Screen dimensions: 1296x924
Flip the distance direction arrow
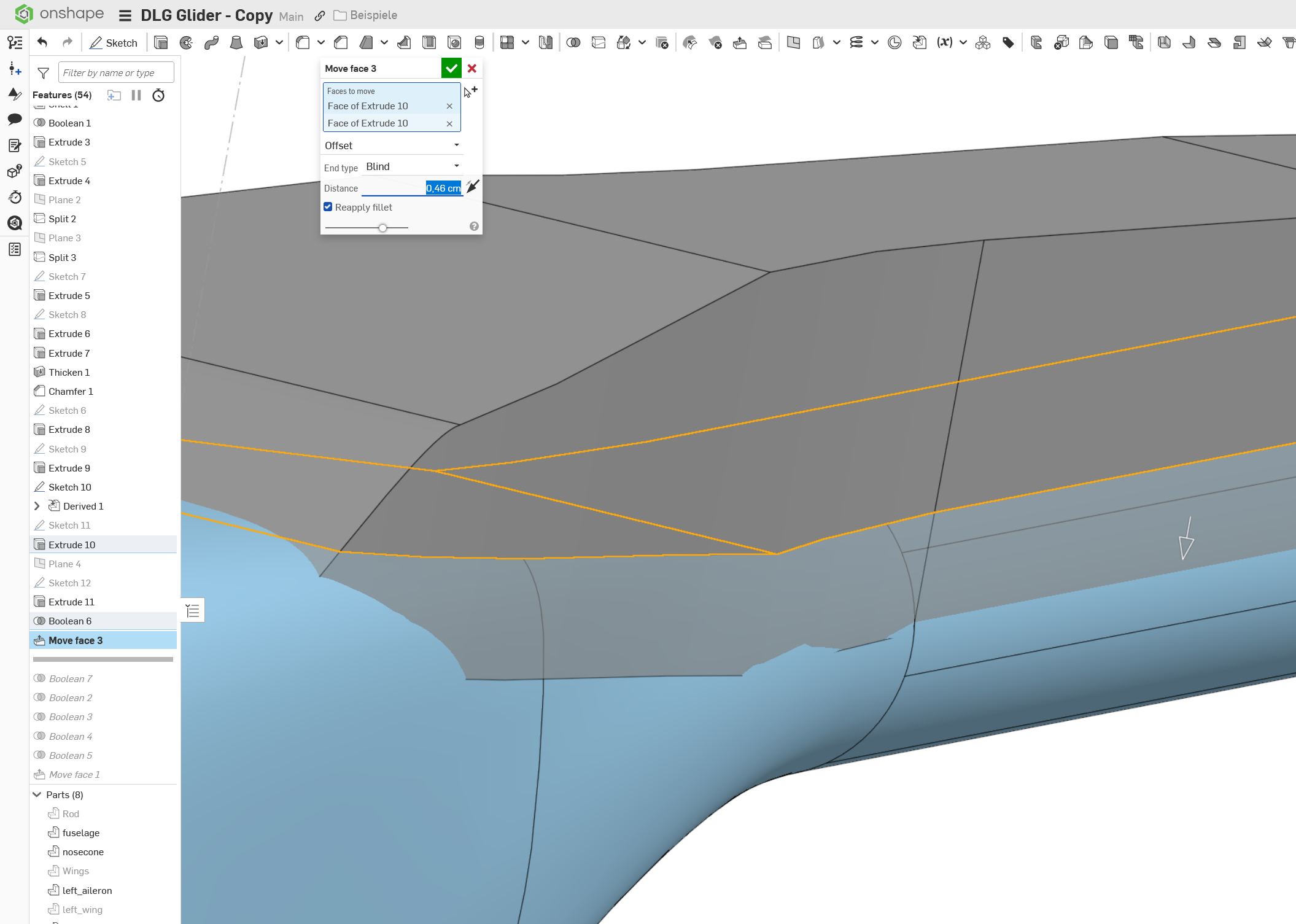tap(472, 187)
